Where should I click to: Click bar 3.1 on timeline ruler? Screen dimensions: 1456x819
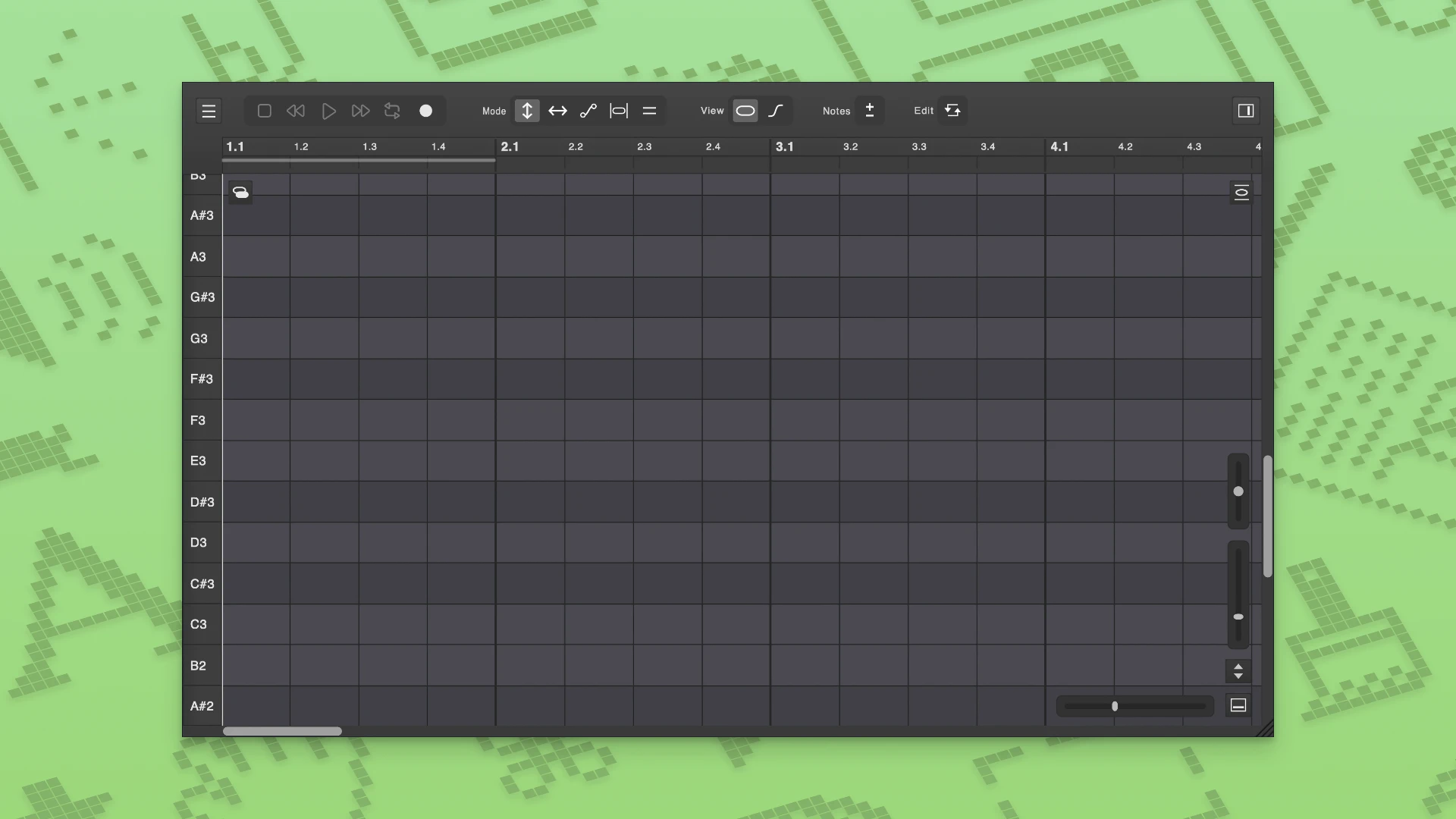pyautogui.click(x=785, y=146)
